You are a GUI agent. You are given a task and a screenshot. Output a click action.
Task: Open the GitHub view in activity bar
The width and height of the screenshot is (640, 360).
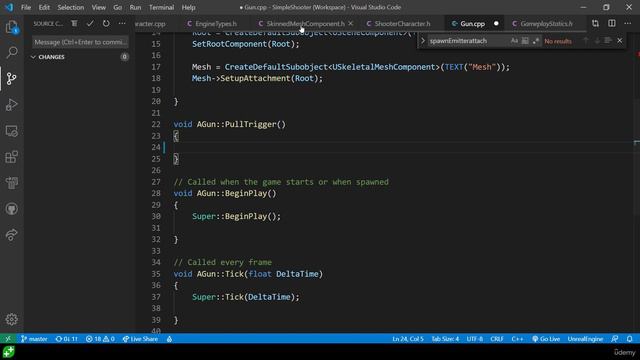point(11,209)
